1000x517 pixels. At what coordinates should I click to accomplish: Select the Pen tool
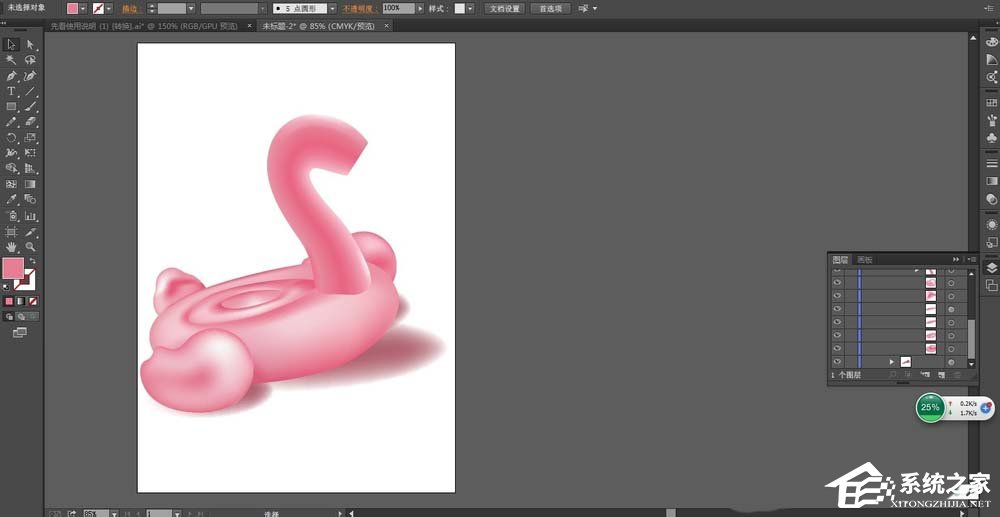(11, 76)
